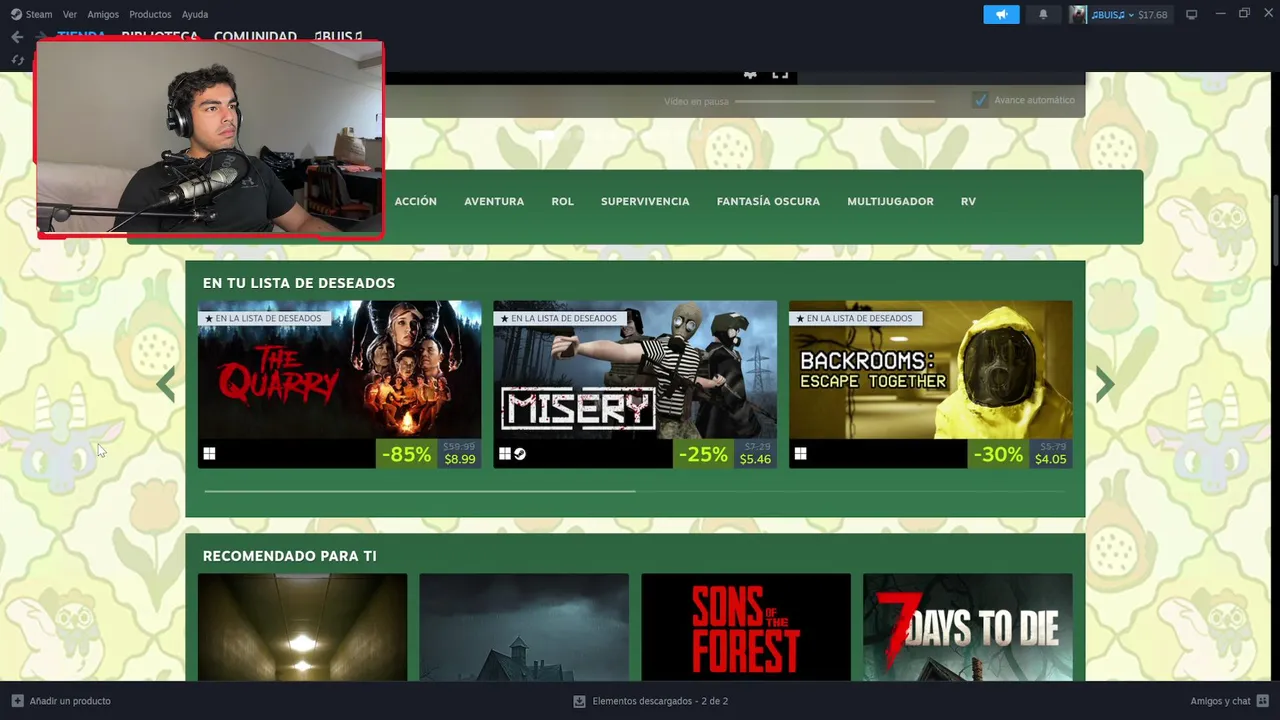
Task: Click wallet balance $17.68
Action: (1152, 15)
